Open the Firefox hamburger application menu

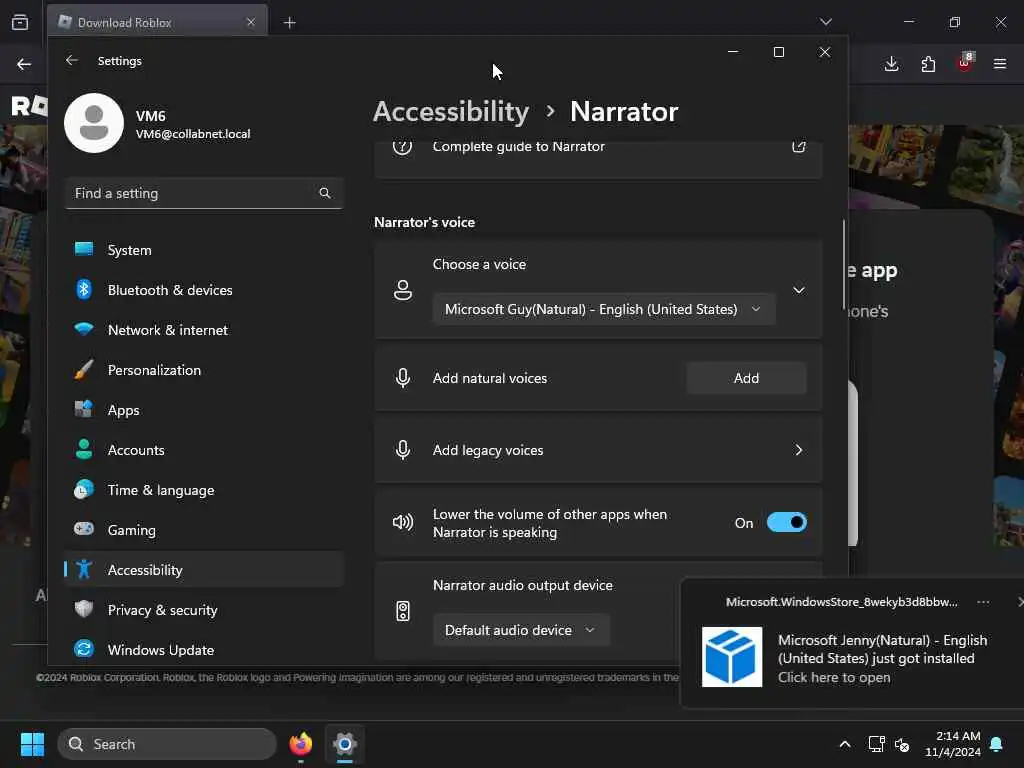click(x=1000, y=64)
